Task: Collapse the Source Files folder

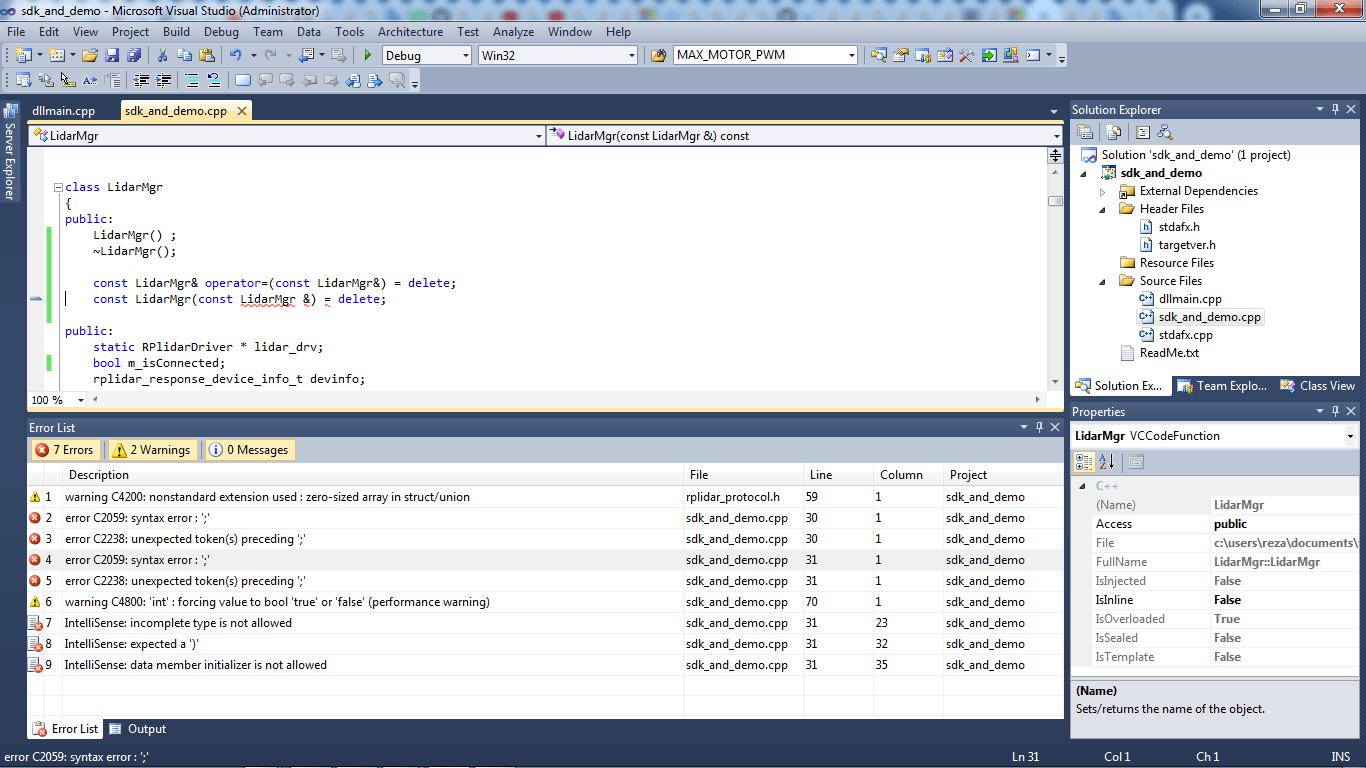Action: pyautogui.click(x=1103, y=280)
